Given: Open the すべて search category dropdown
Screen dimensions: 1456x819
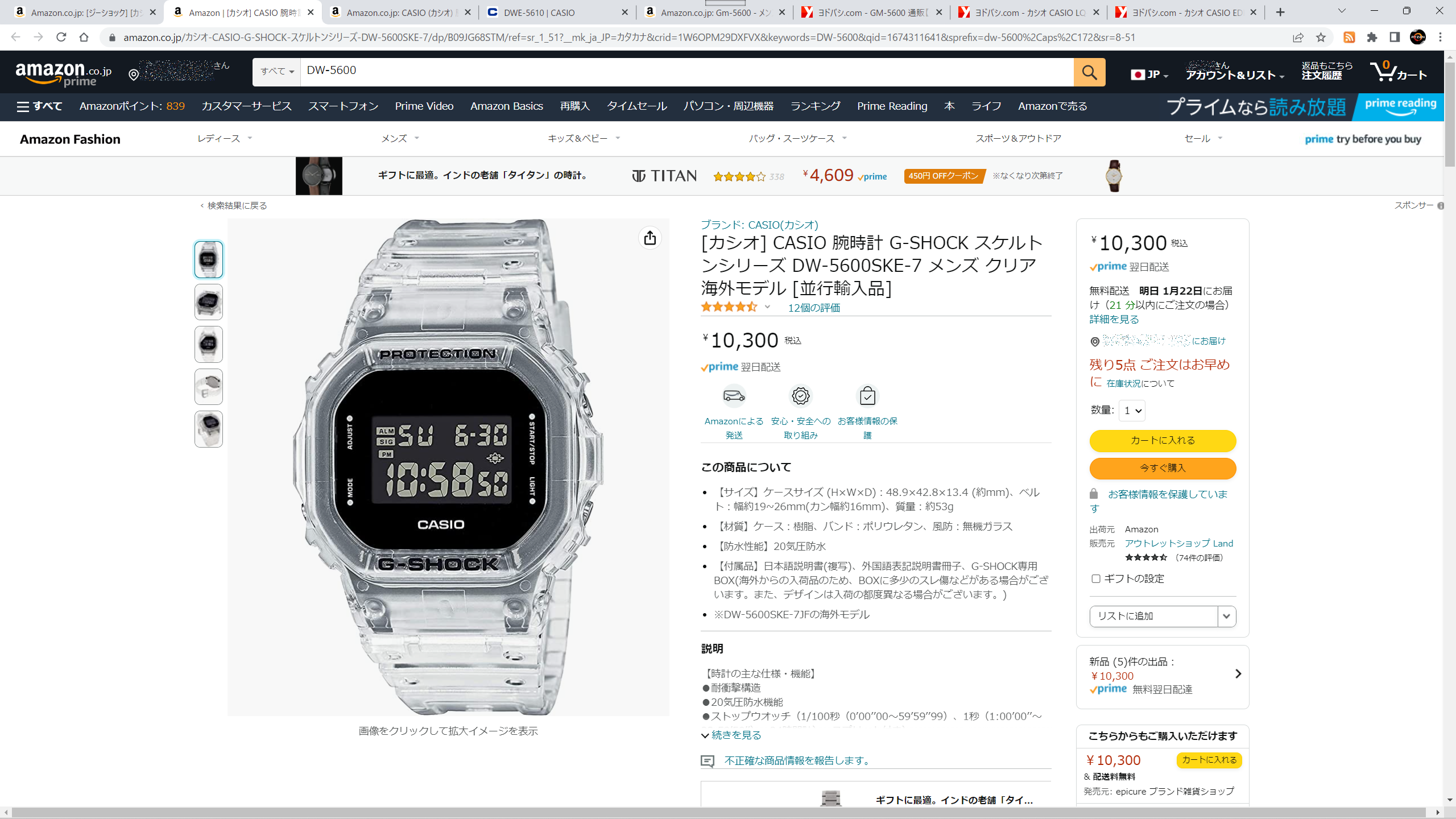Looking at the screenshot, I should [277, 72].
